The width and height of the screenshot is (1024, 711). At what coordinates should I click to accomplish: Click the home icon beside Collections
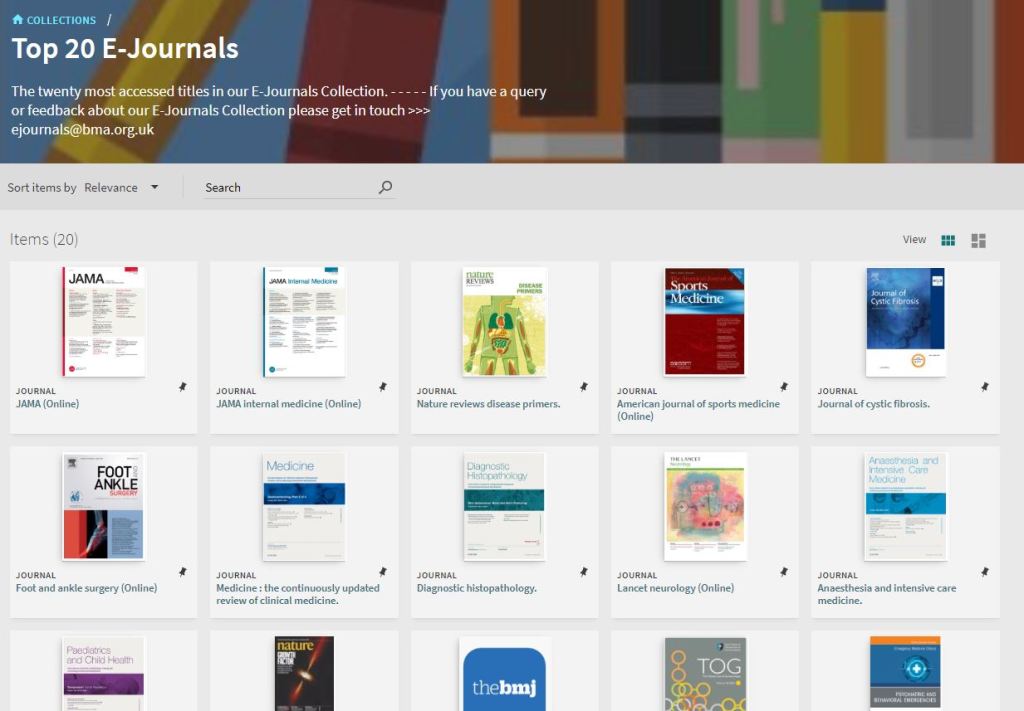pos(17,20)
